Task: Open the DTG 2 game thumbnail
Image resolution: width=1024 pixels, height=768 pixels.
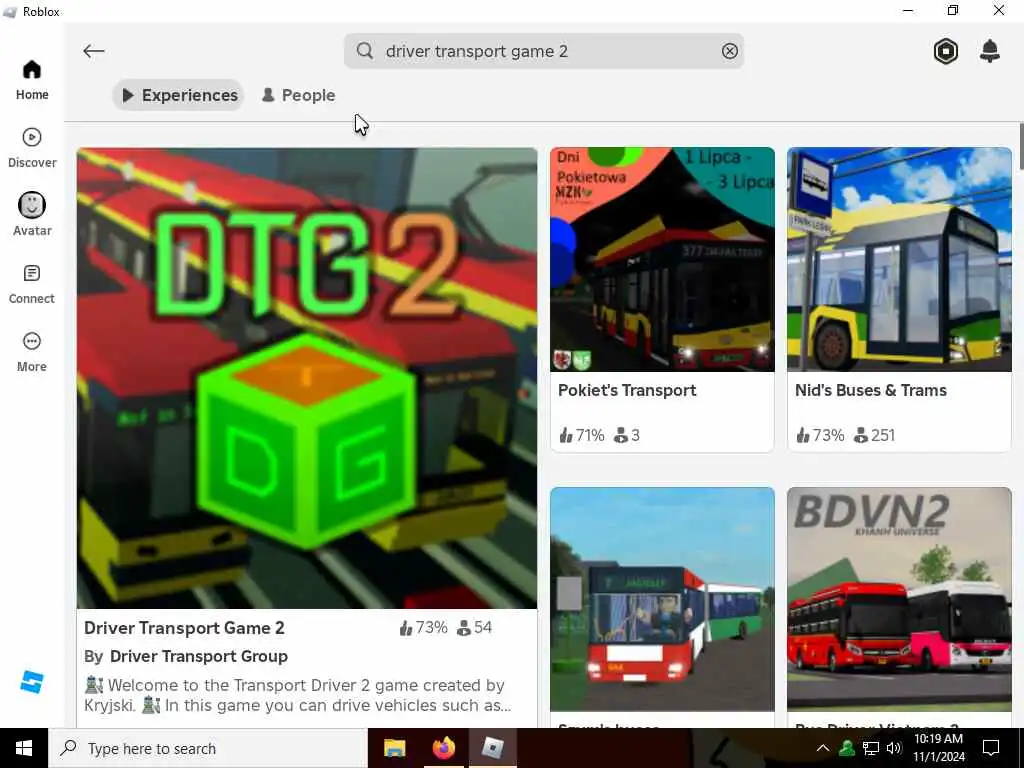Action: 307,378
